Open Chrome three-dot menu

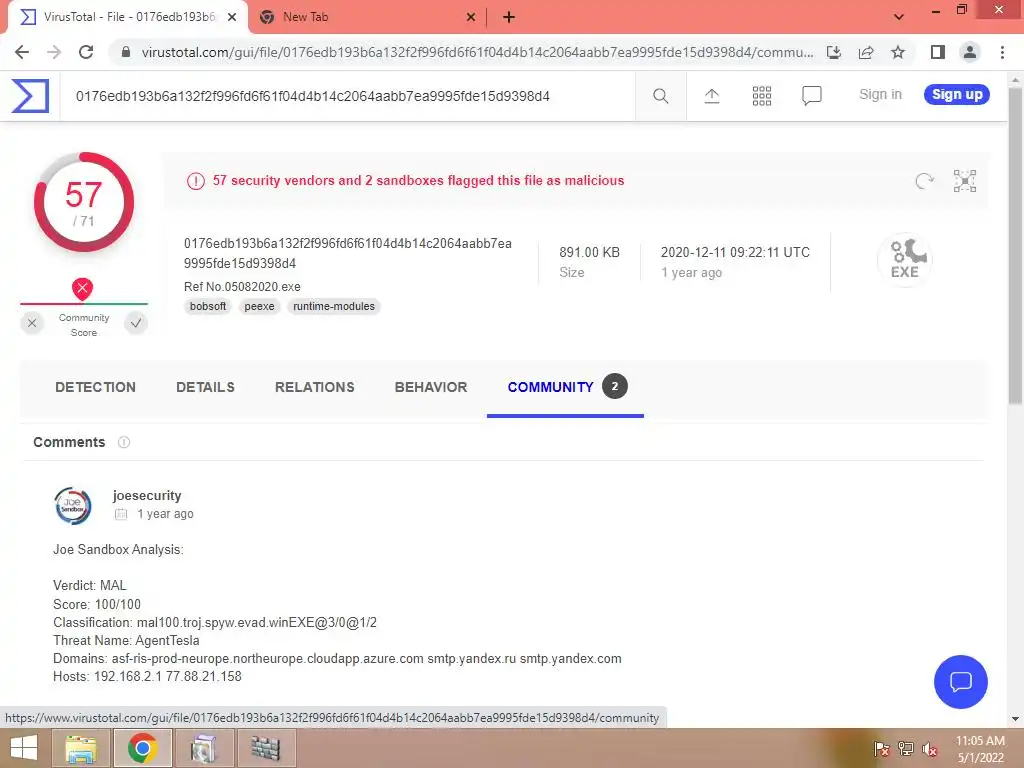point(1002,52)
